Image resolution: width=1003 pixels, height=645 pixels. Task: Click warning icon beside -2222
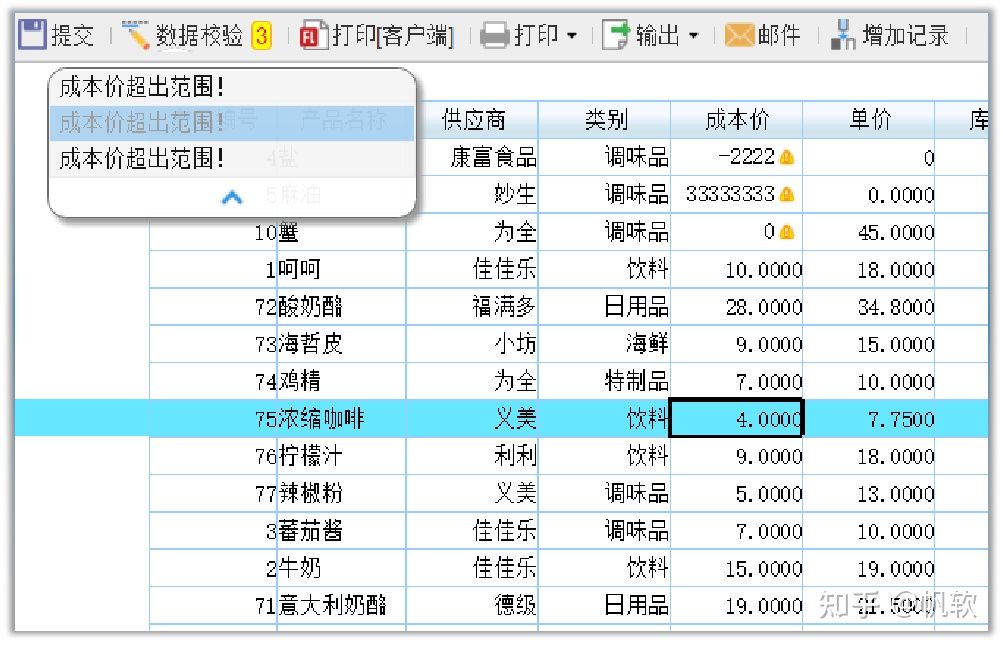coord(787,157)
